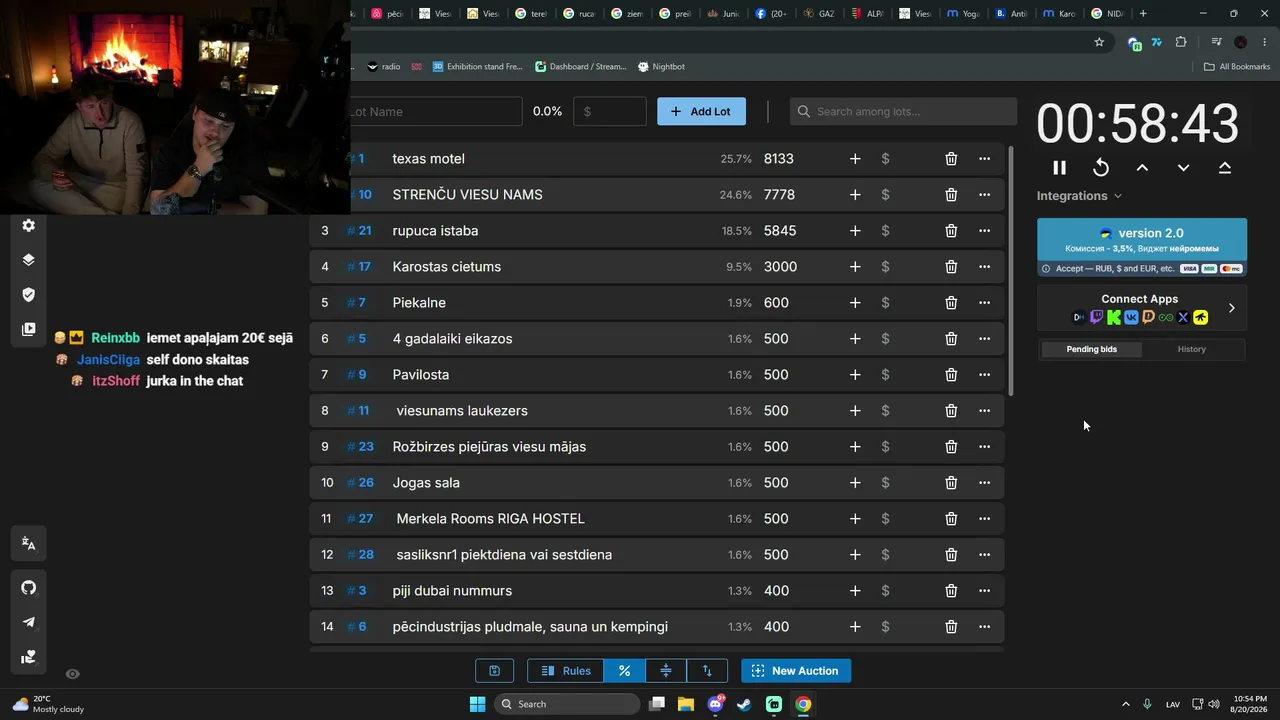Delete the viesunams laukezers lot
Image resolution: width=1280 pixels, height=720 pixels.
click(951, 411)
